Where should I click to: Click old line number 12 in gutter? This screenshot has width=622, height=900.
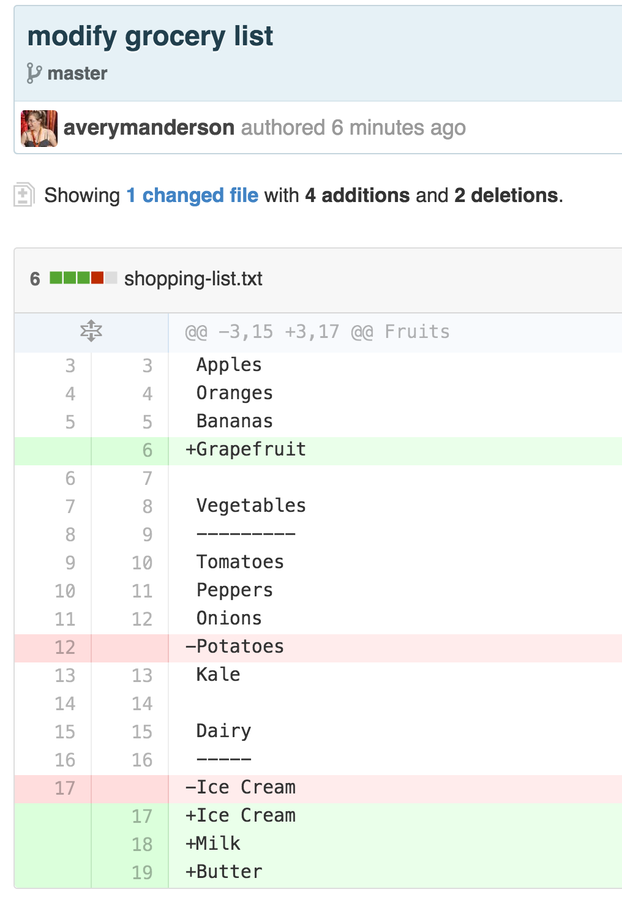click(x=65, y=647)
